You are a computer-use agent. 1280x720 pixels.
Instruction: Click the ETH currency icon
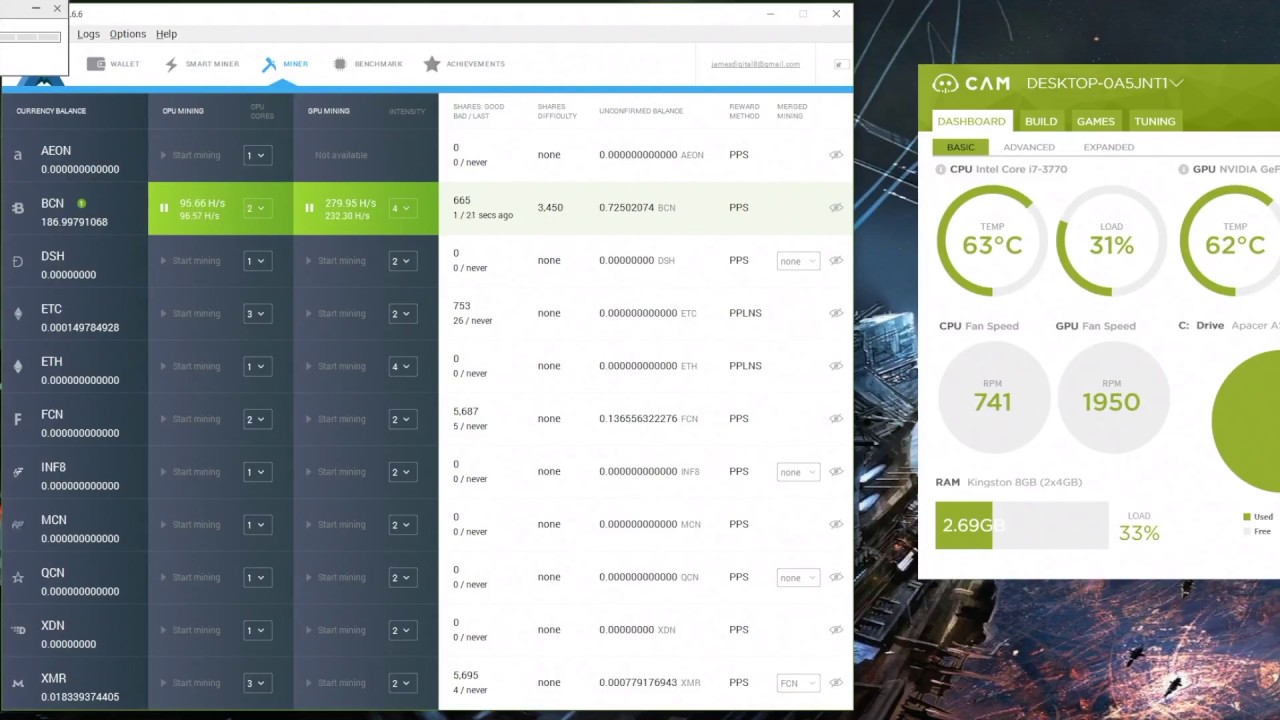point(17,367)
